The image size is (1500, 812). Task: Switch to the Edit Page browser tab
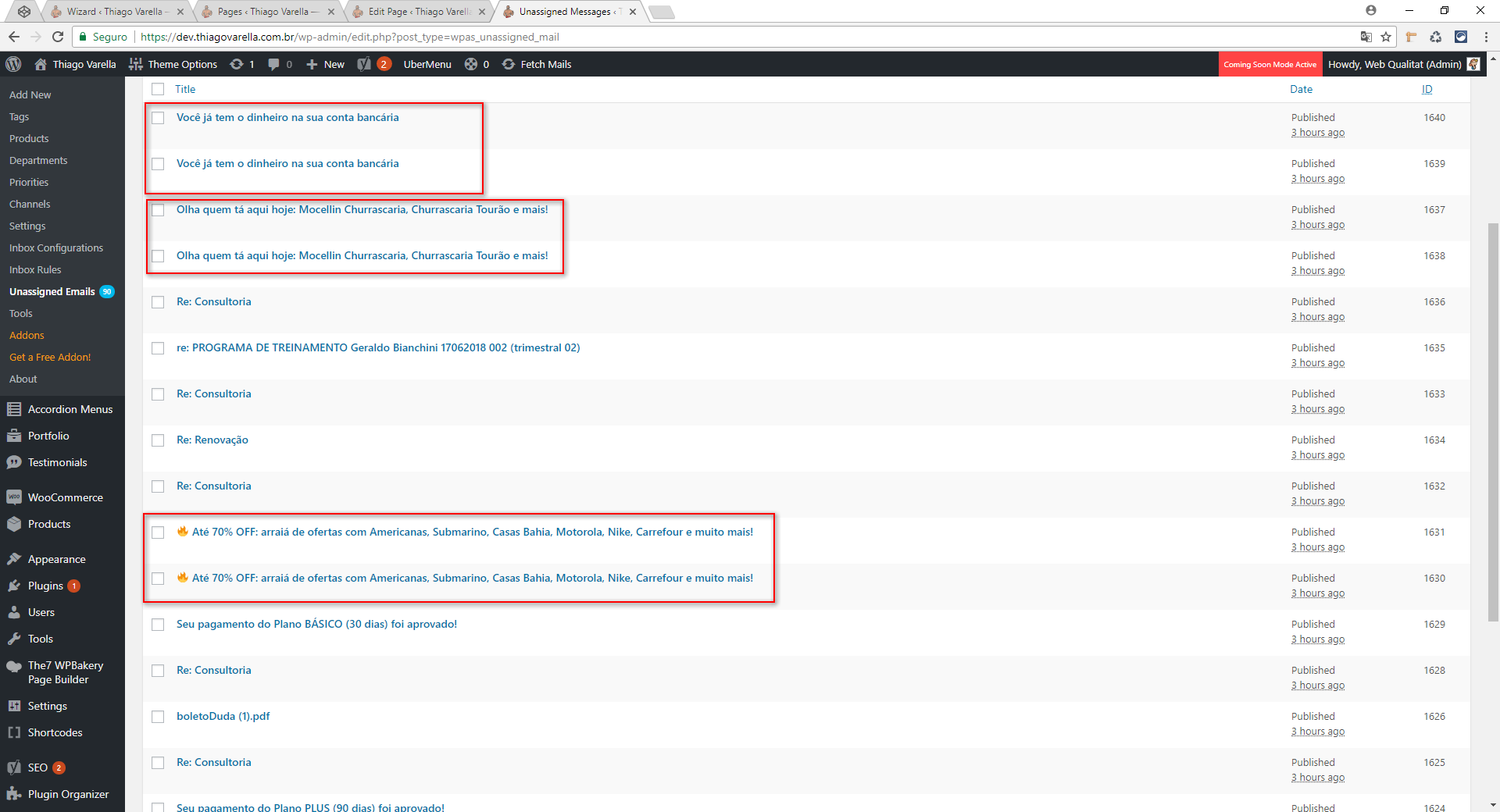pos(419,12)
